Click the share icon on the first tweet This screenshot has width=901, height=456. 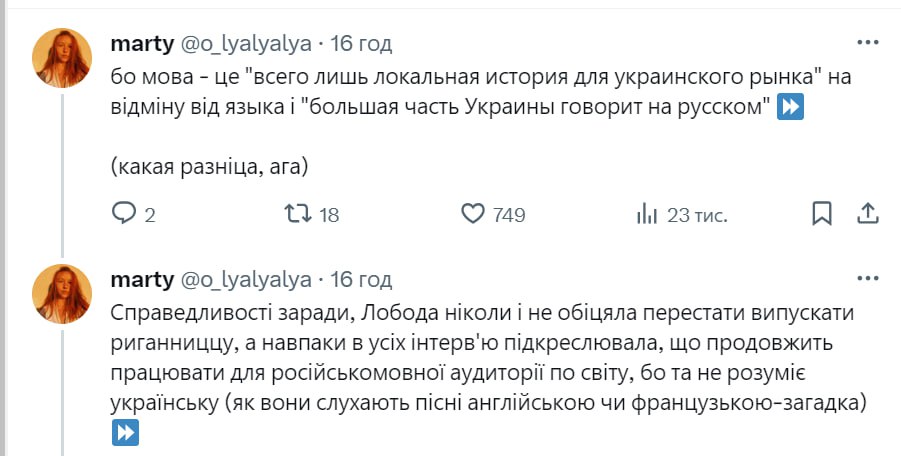point(868,214)
